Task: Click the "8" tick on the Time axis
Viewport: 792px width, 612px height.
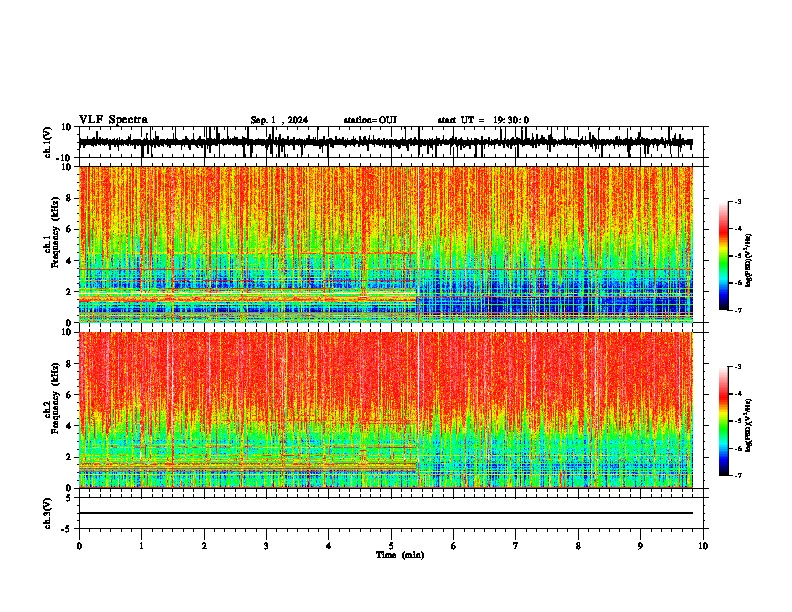Action: [x=578, y=546]
